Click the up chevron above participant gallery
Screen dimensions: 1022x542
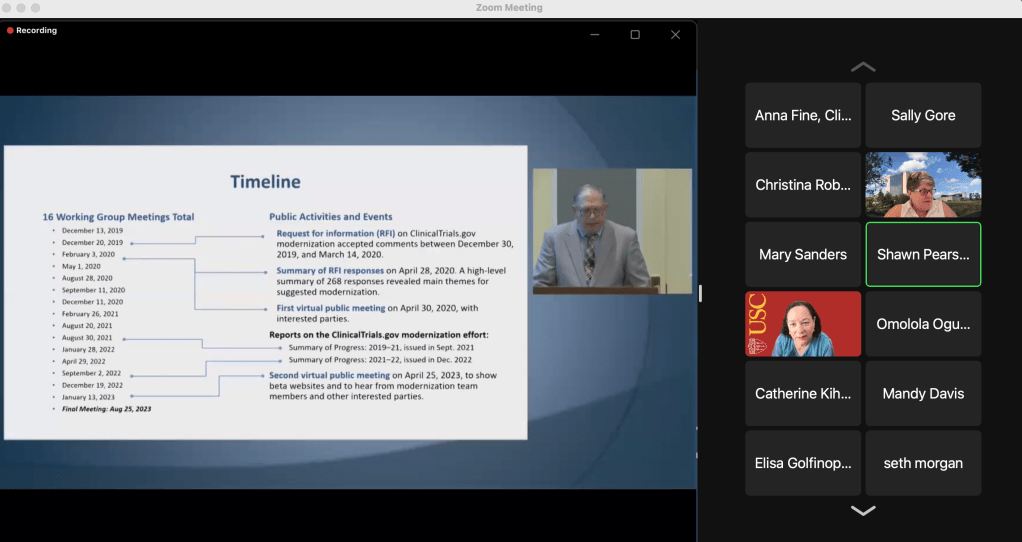862,67
